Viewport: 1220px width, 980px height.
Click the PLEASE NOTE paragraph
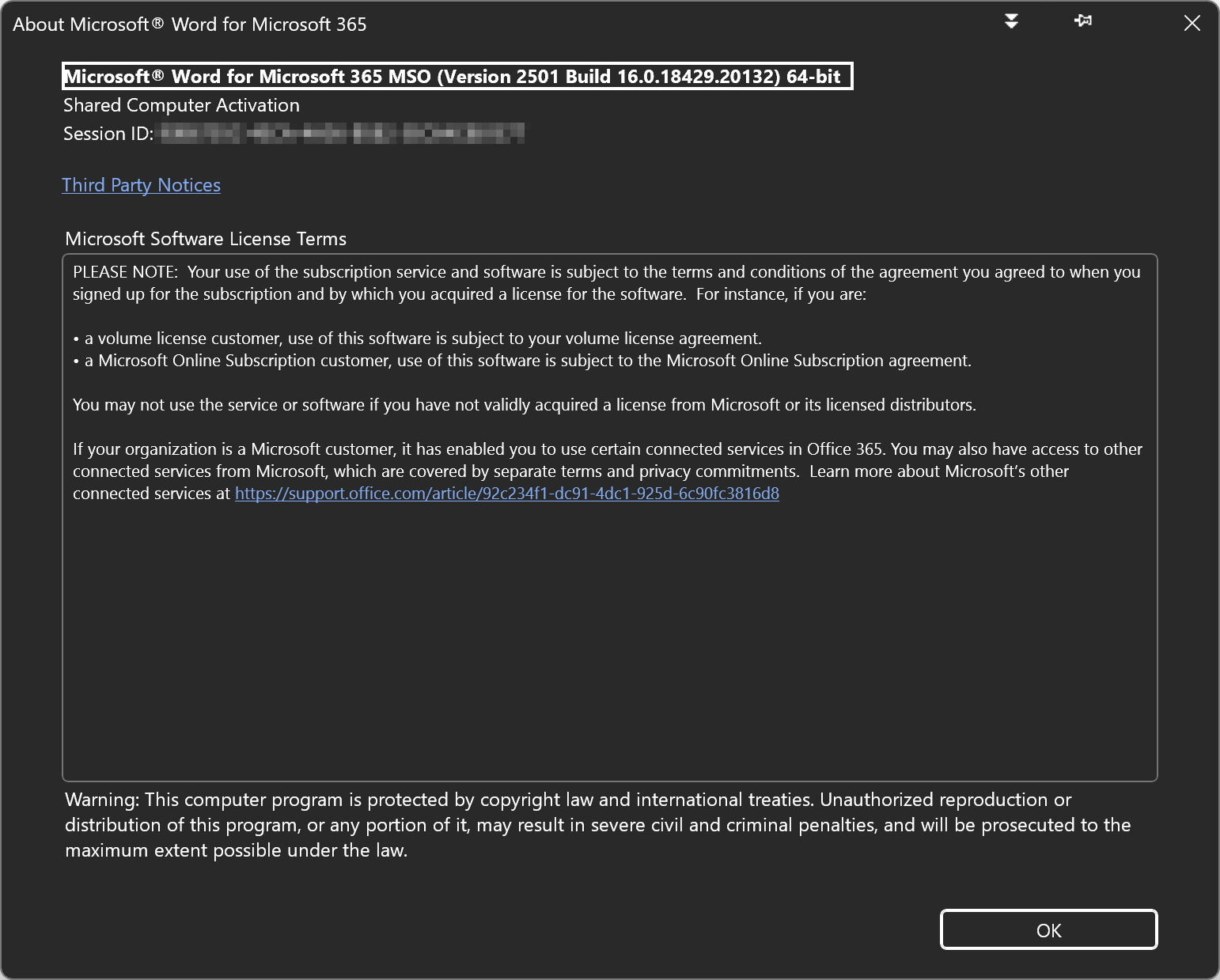tap(607, 283)
